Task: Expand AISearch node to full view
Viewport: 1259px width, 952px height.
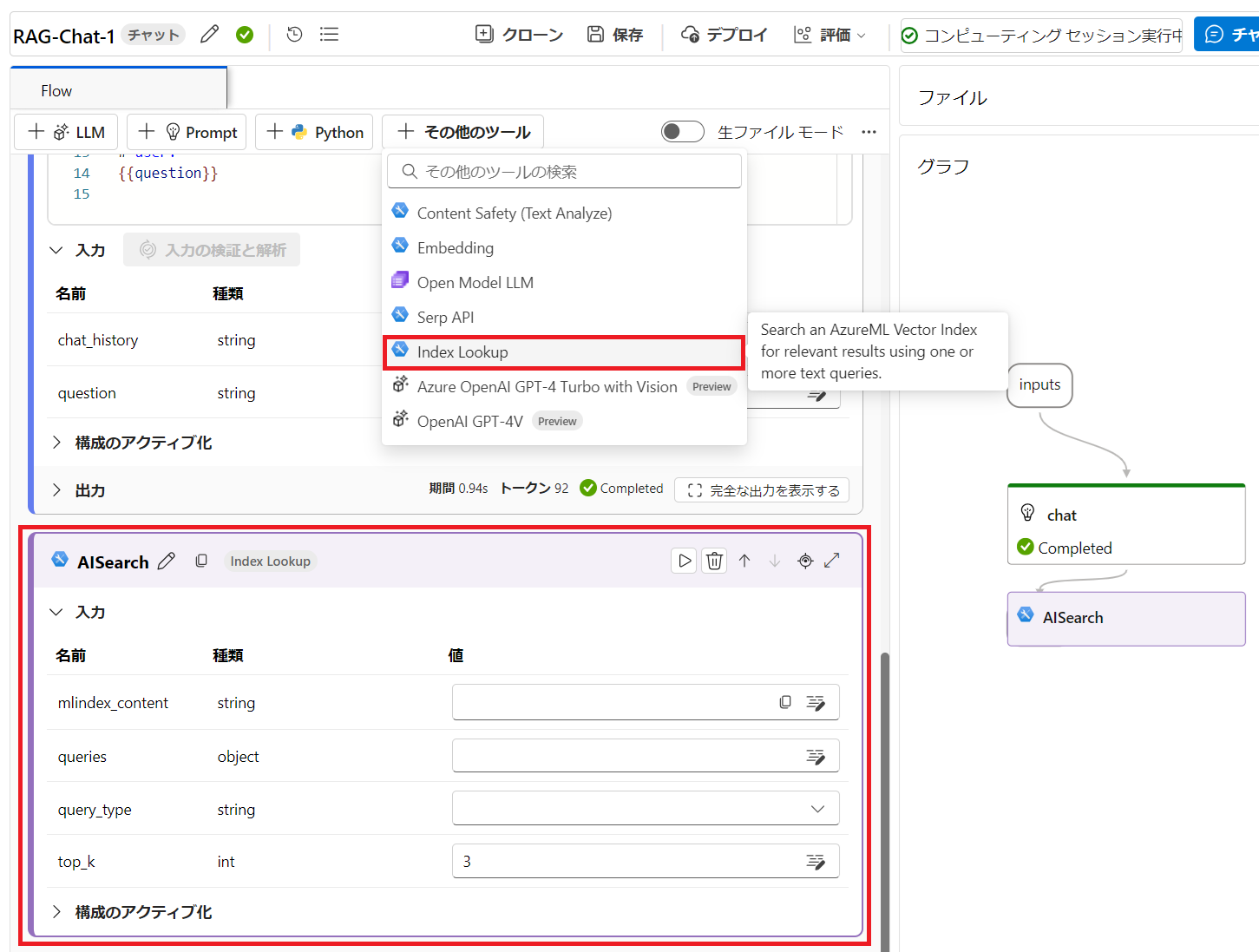Action: [x=832, y=561]
